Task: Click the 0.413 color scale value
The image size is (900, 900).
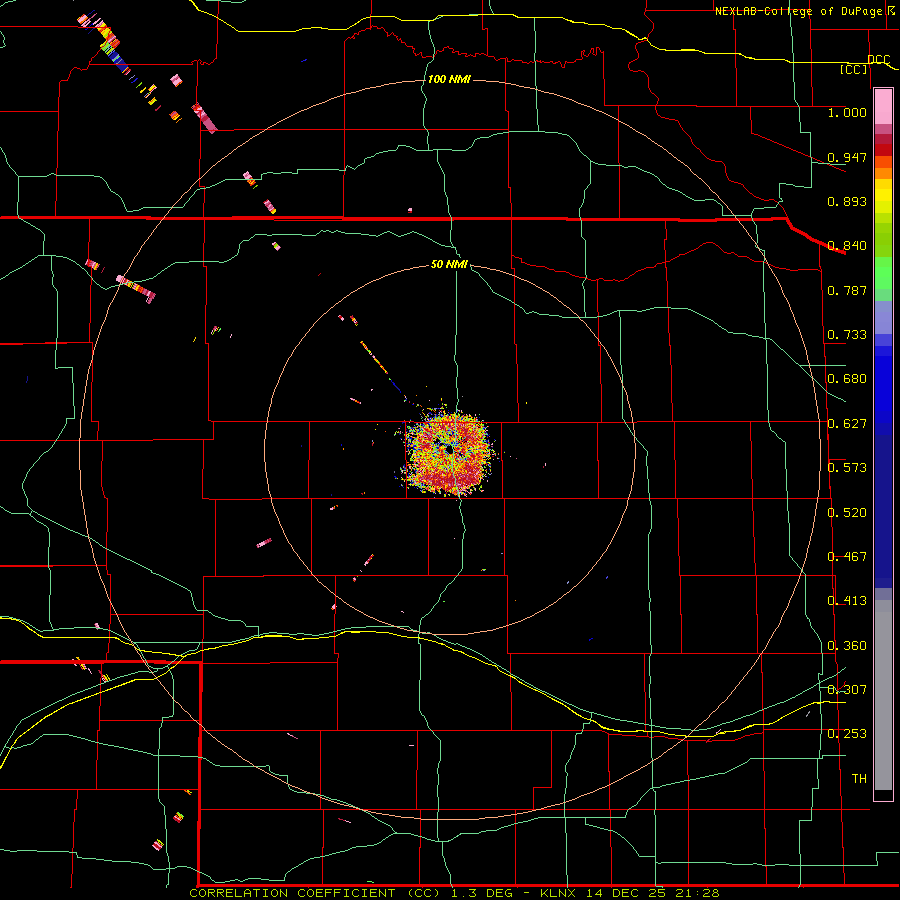Action: point(847,601)
